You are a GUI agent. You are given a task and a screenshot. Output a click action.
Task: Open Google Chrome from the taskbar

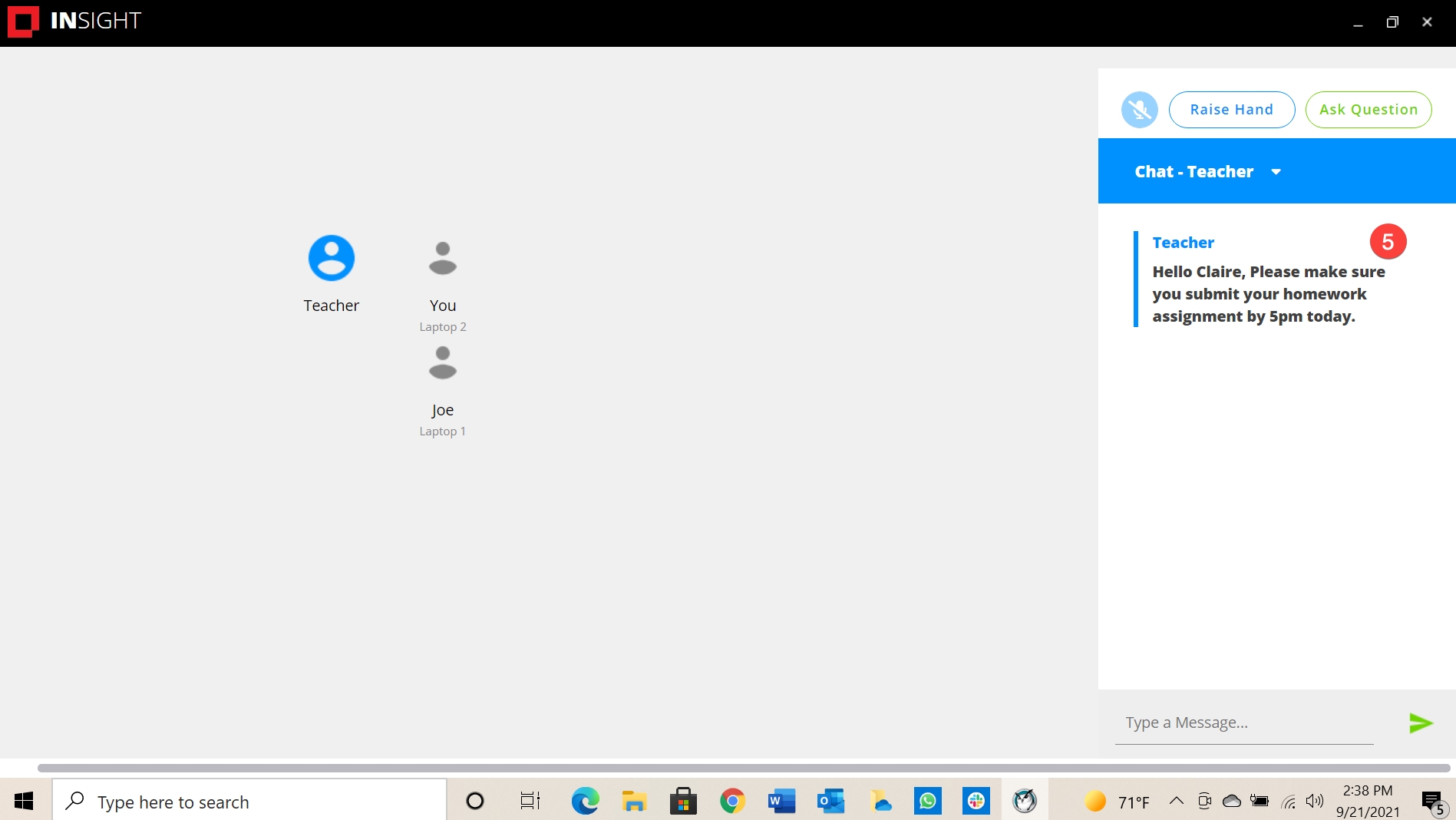point(732,802)
